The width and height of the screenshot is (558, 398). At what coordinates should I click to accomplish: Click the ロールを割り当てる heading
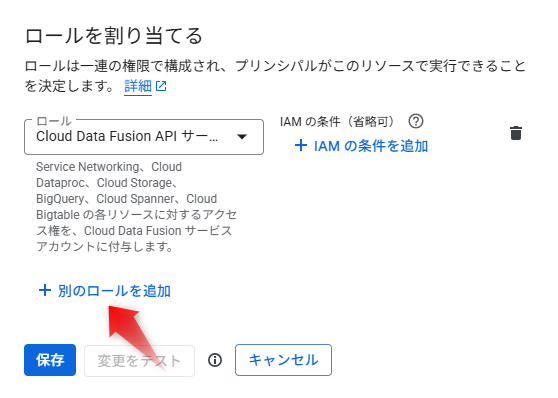(x=114, y=36)
